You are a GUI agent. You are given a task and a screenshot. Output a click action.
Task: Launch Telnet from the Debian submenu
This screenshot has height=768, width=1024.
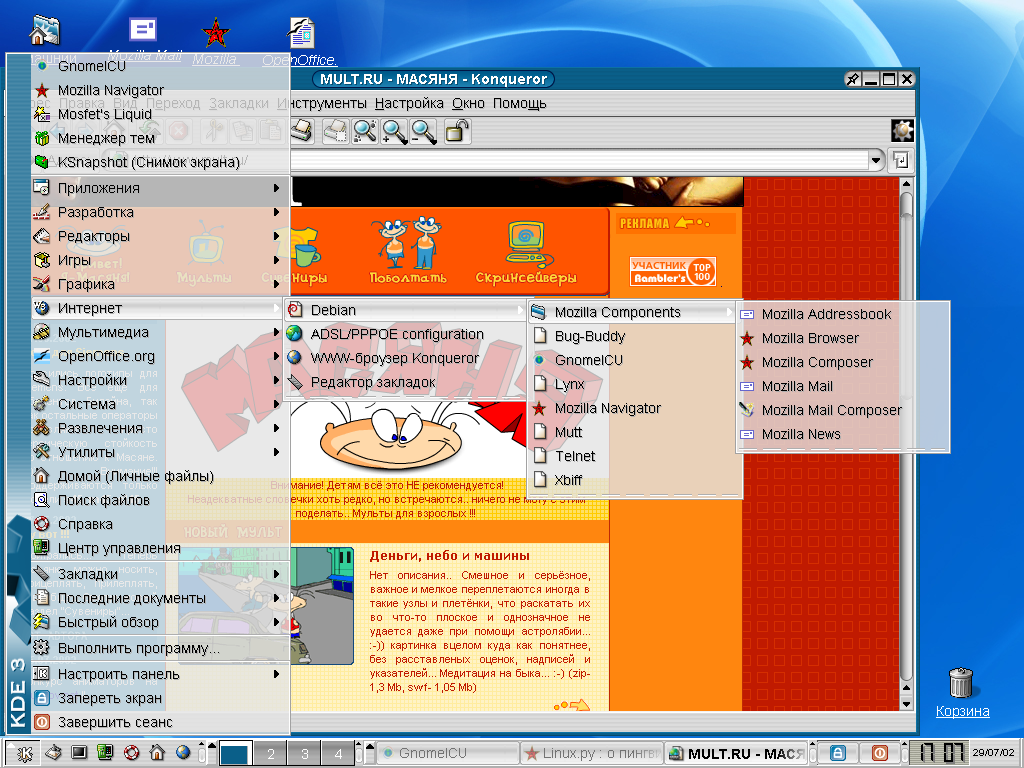coord(634,456)
